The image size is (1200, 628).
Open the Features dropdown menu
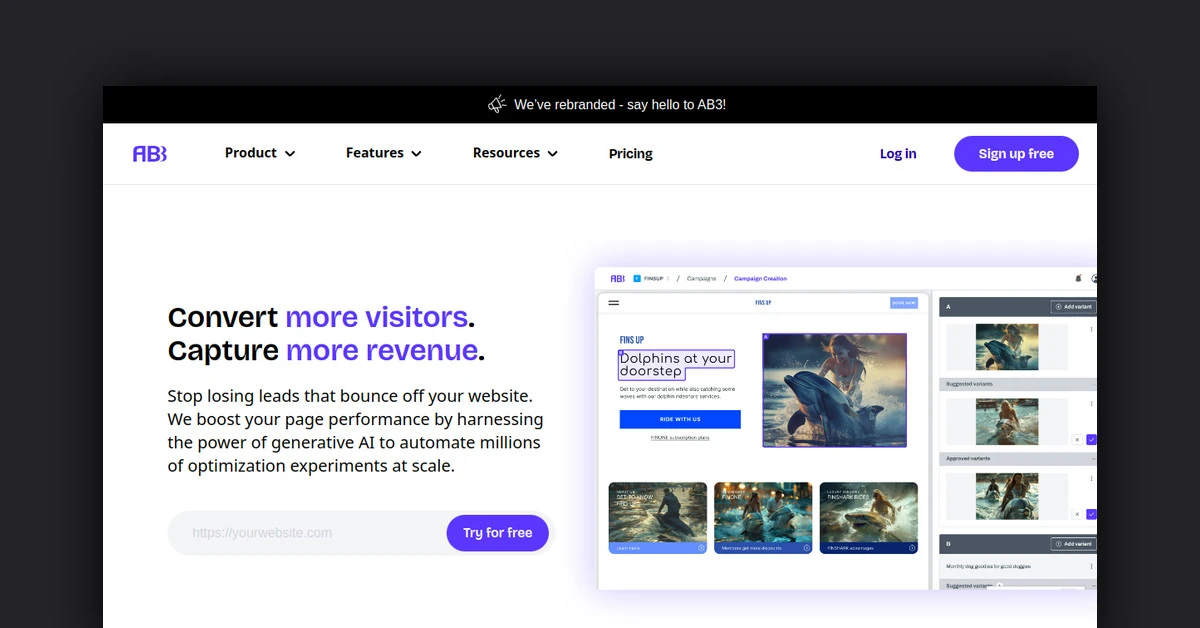[384, 153]
